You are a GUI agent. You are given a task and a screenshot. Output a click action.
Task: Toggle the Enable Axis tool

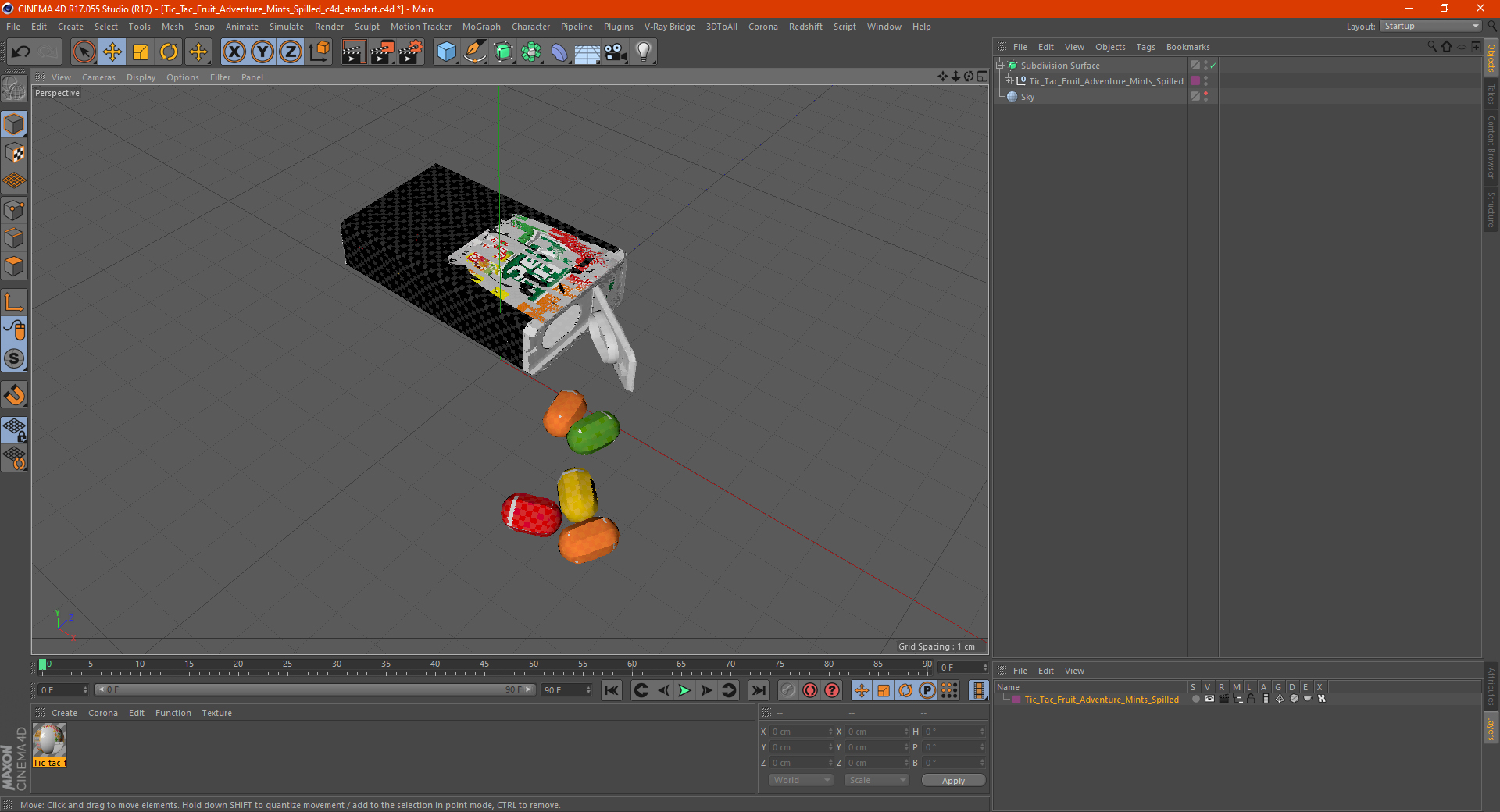click(14, 302)
